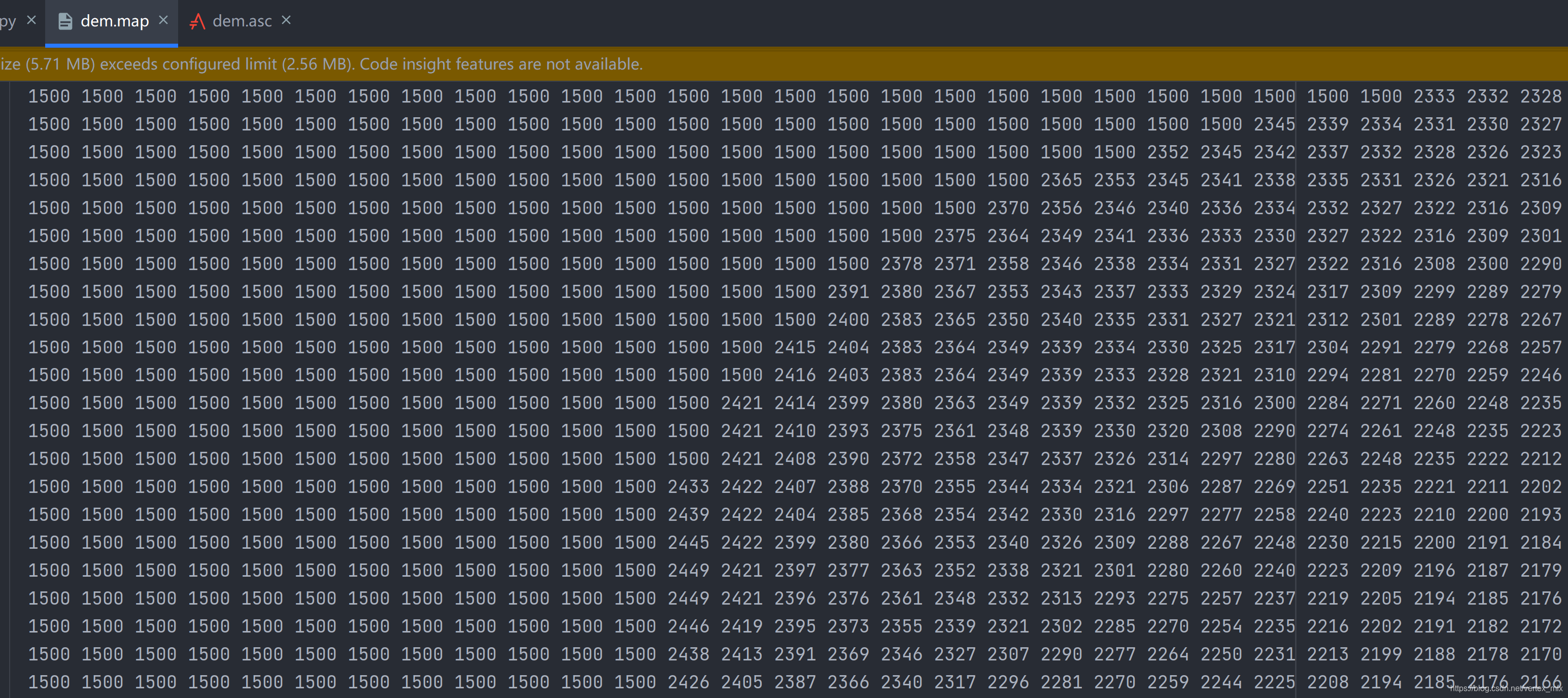
Task: Place cursor on value 2433
Action: click(x=688, y=487)
